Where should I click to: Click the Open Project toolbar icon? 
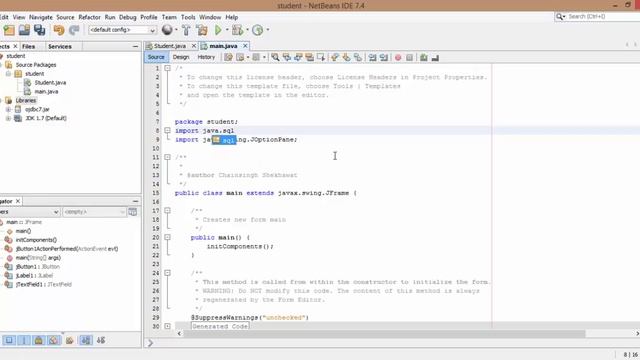click(24, 30)
